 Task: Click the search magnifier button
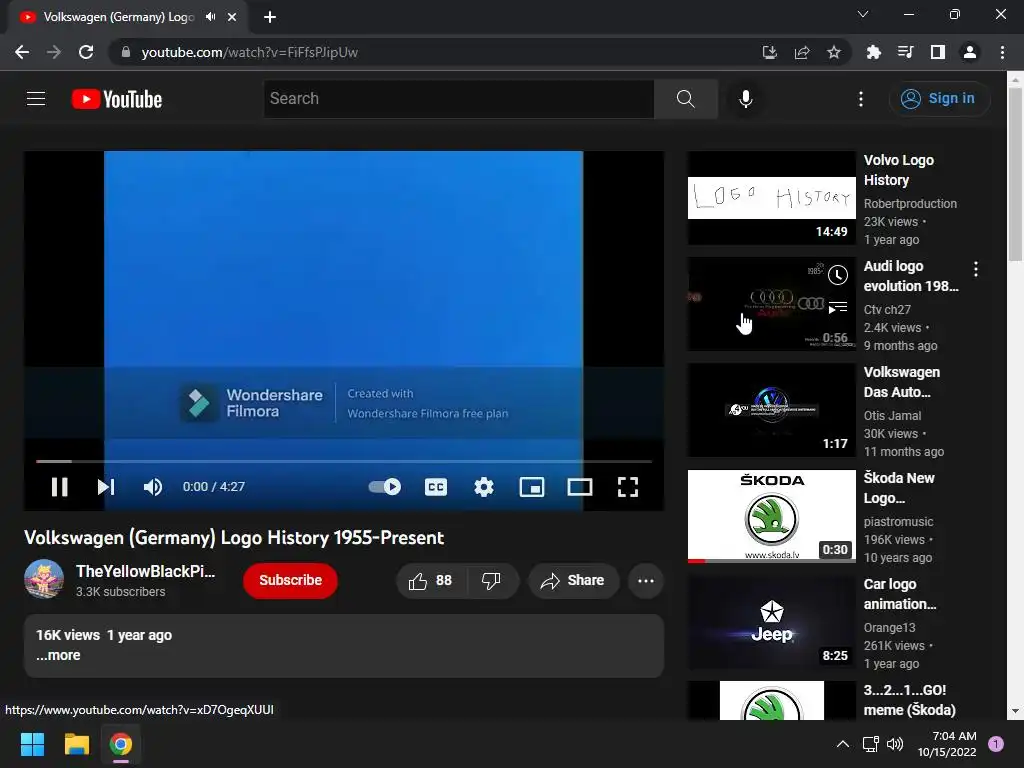685,99
